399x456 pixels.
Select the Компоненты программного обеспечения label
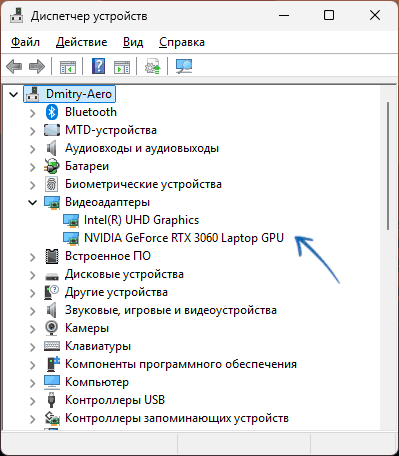181,364
